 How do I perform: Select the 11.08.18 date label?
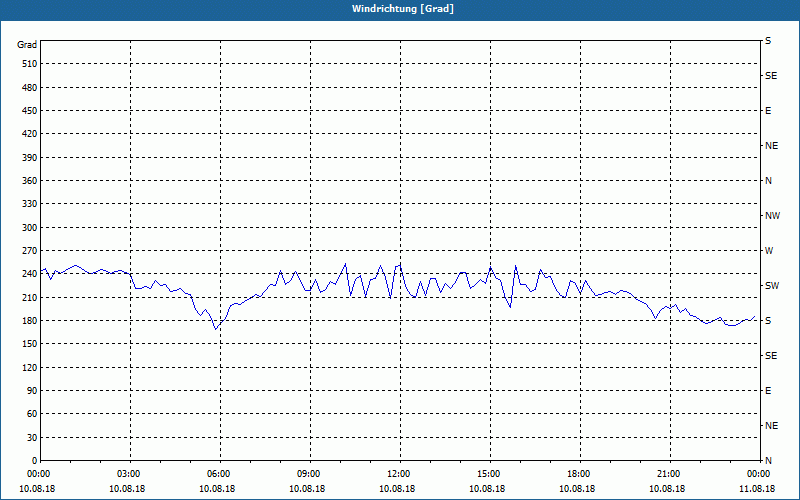(757, 489)
